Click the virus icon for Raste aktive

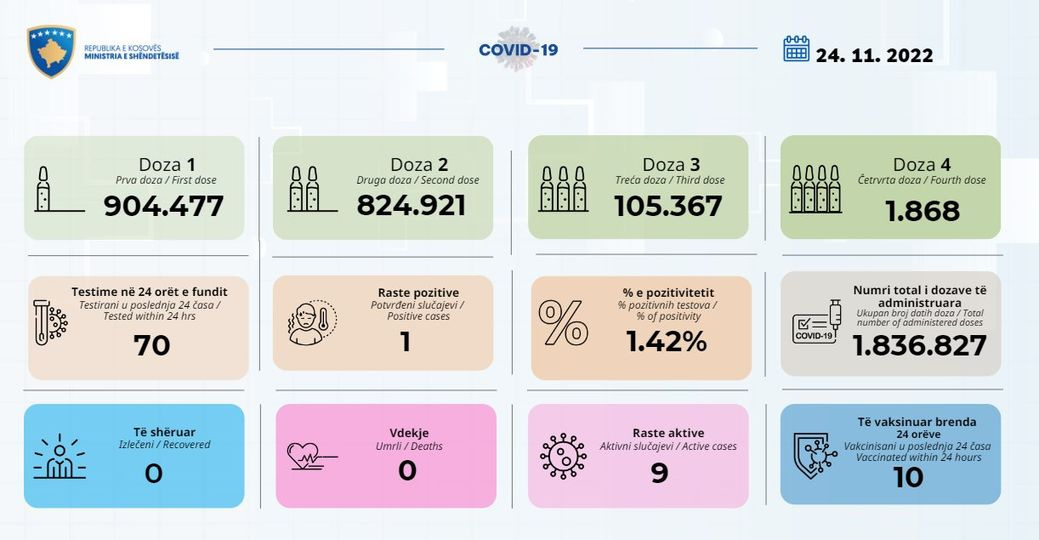tap(563, 456)
